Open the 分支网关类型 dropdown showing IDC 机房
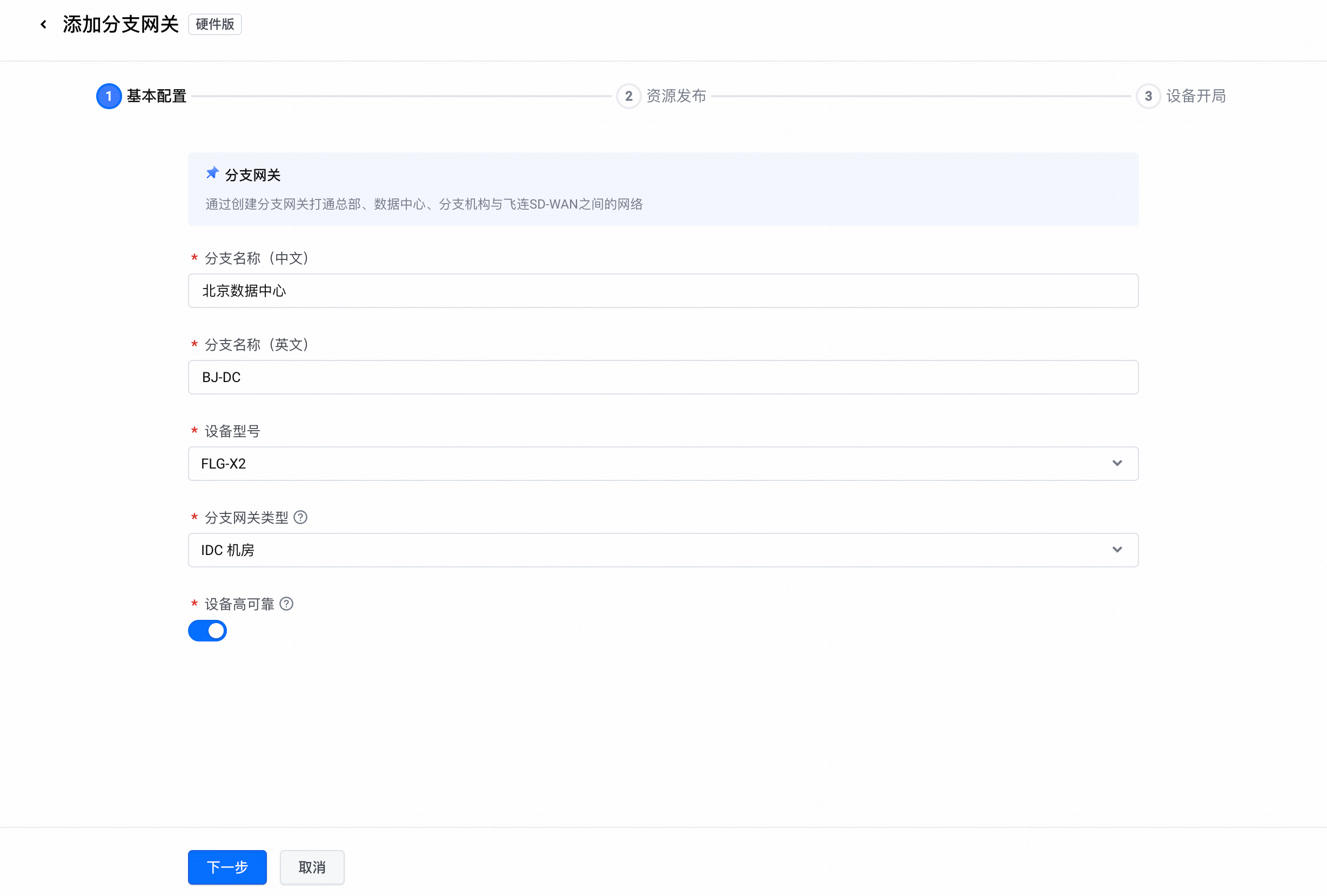Viewport: 1327px width, 896px height. click(663, 550)
